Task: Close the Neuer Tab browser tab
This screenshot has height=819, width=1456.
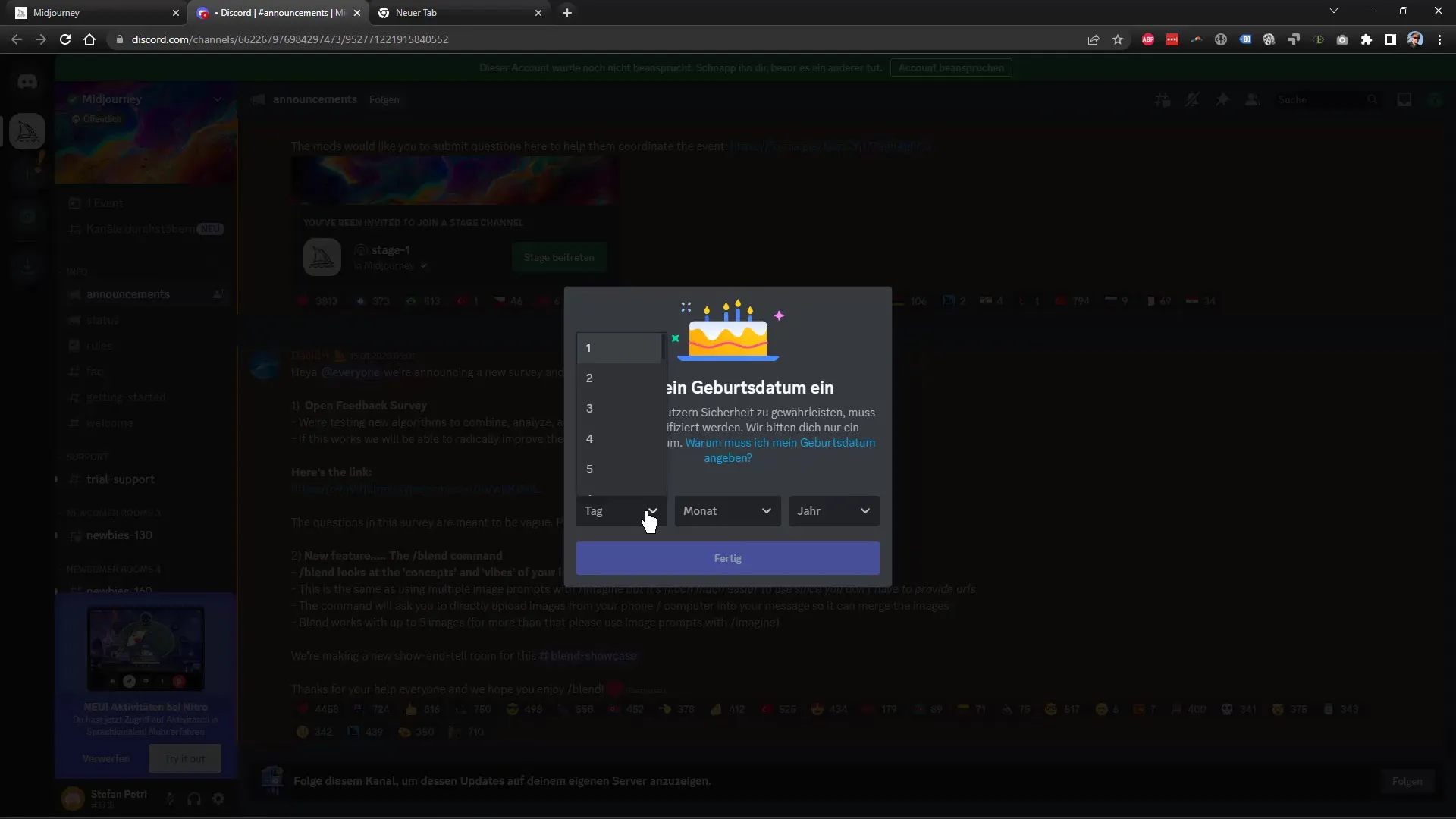Action: coord(538,13)
